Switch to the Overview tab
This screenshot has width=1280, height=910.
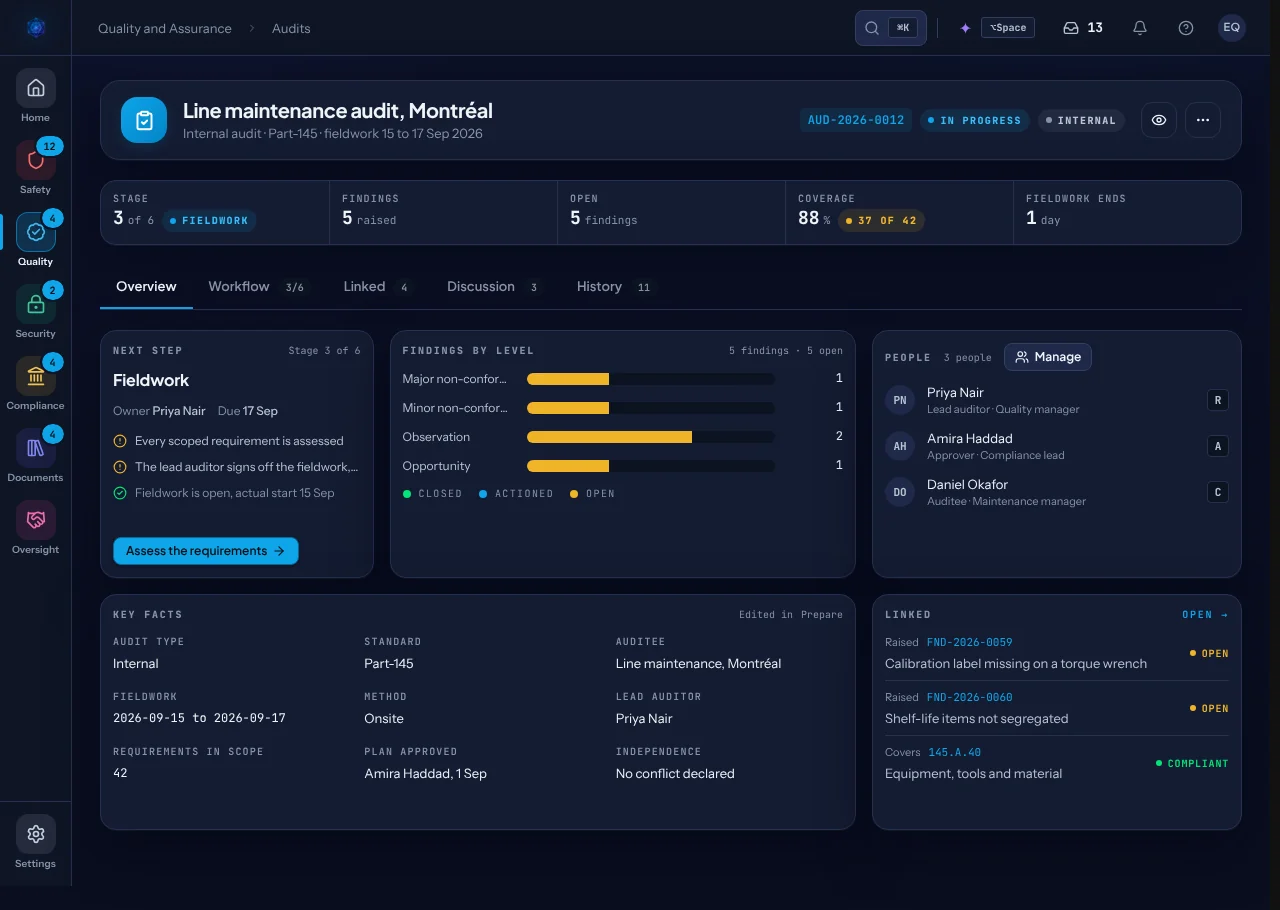(x=146, y=287)
